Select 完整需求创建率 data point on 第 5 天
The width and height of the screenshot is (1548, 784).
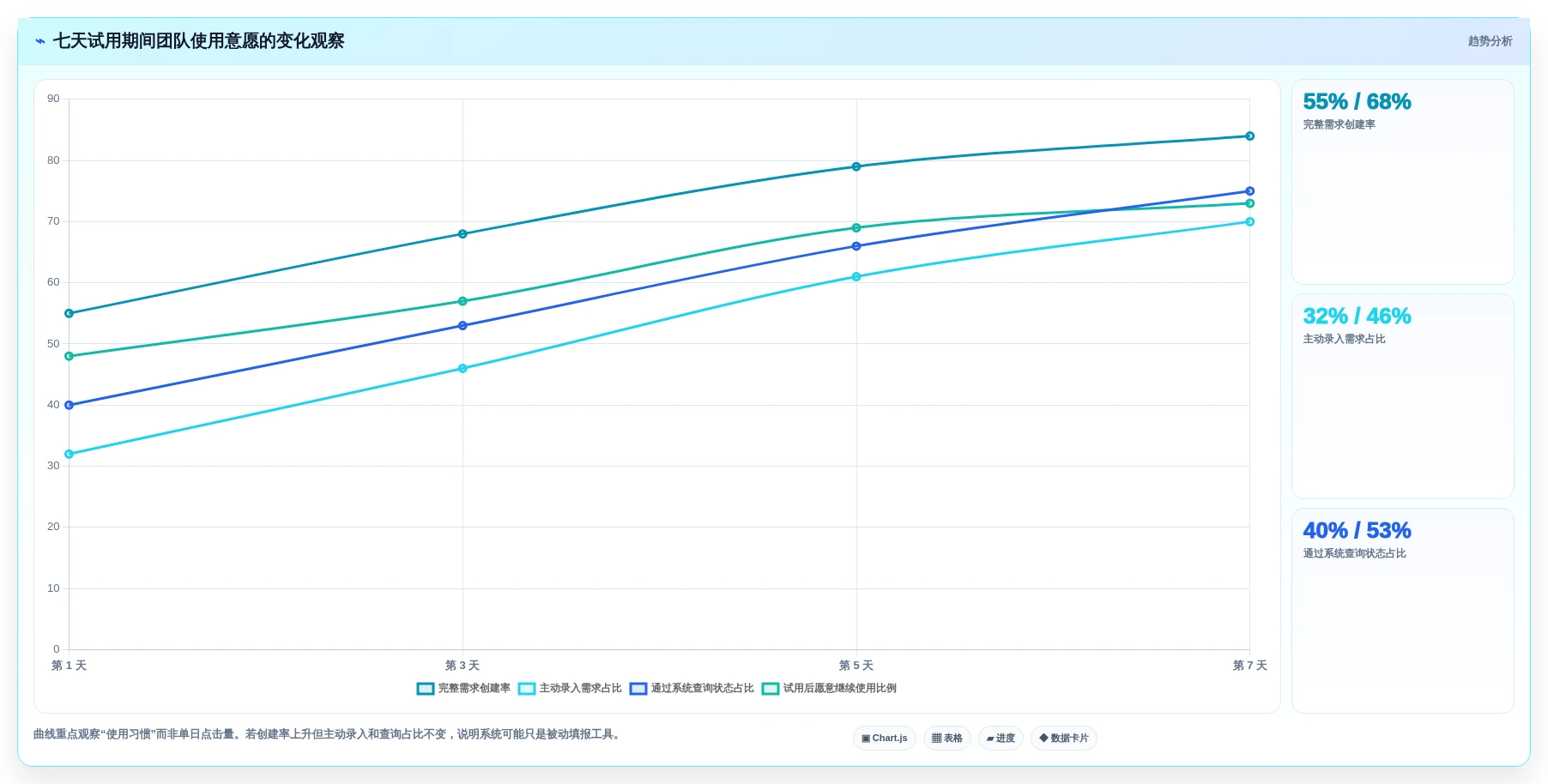tap(856, 166)
